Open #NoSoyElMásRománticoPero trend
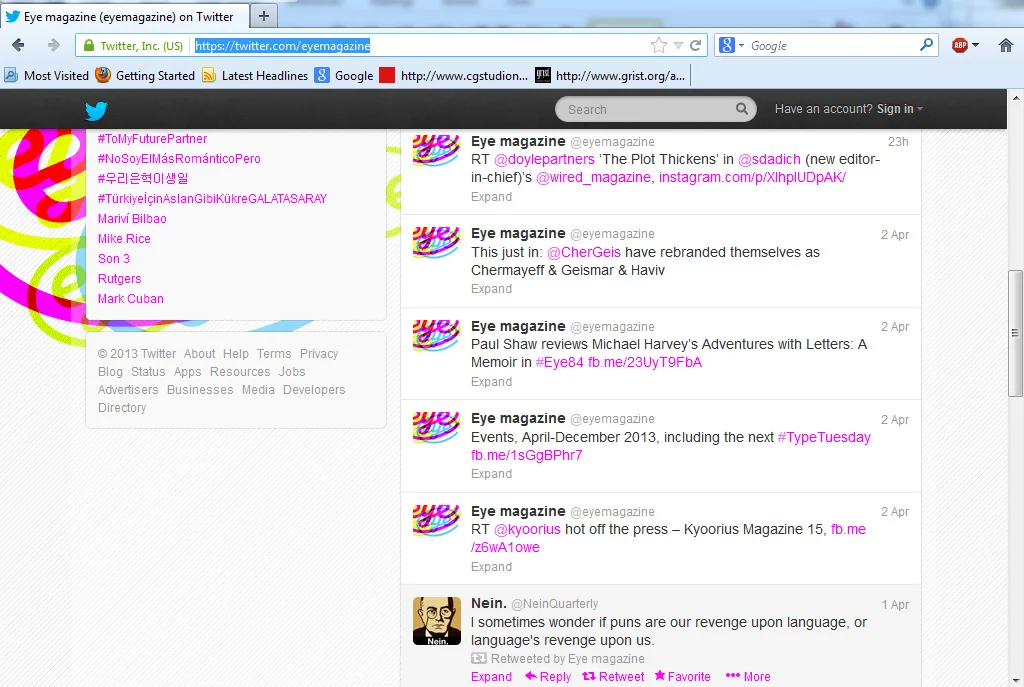Screen dimensions: 1024x687 click(x=179, y=159)
